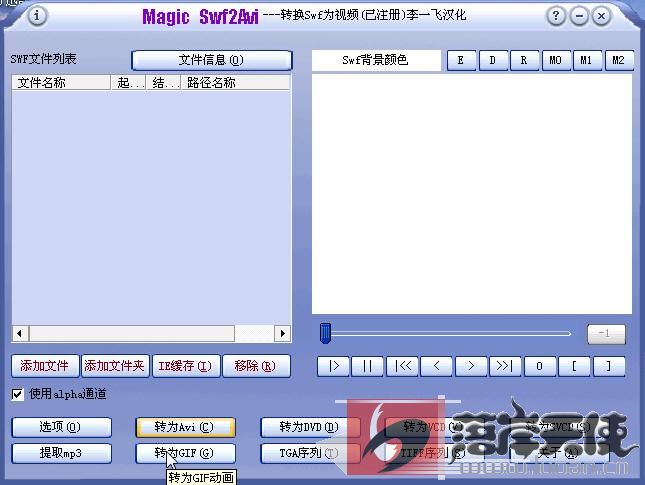Click the E preview button
This screenshot has height=485, width=645.
click(x=461, y=60)
